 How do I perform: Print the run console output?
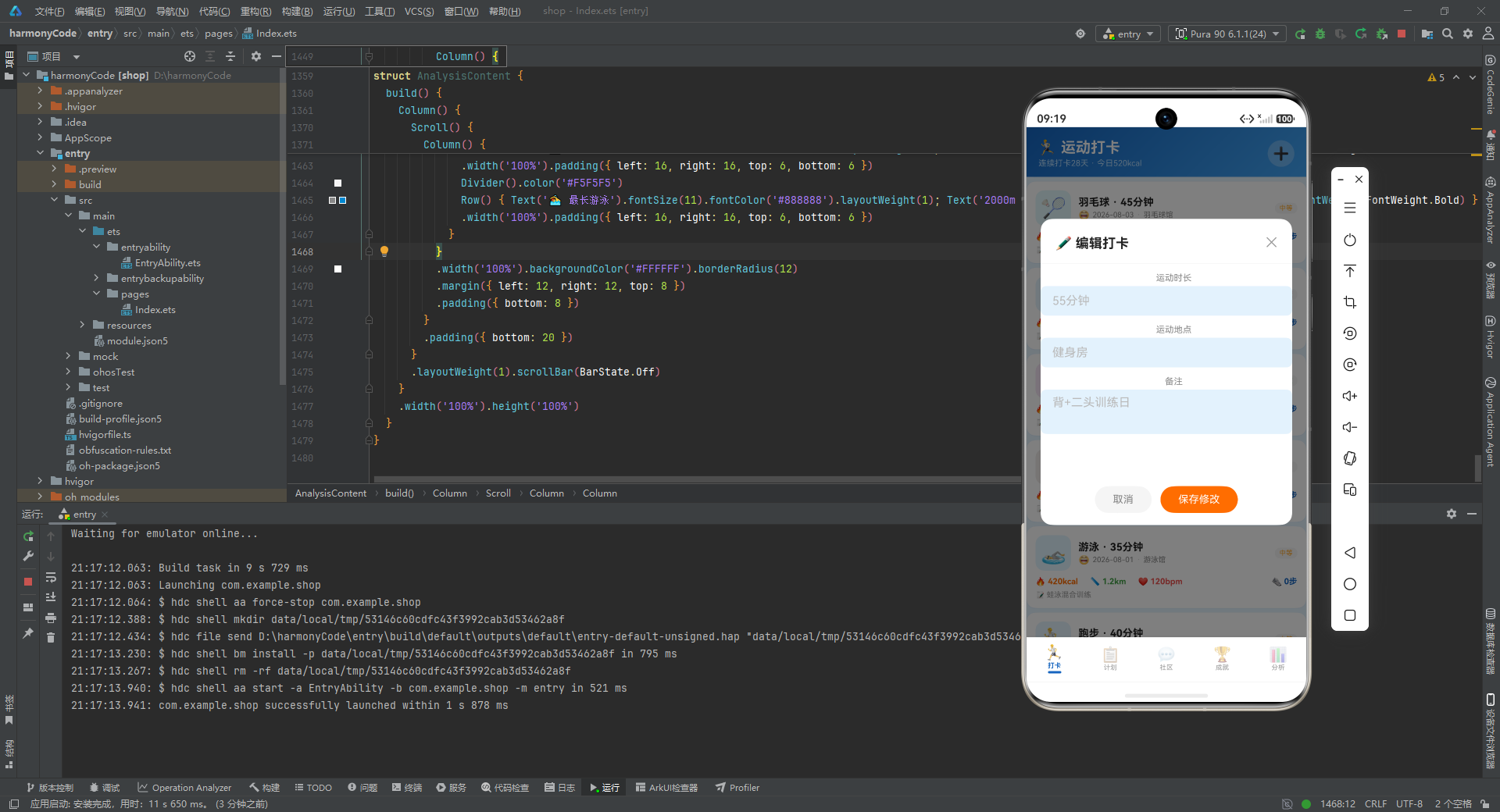(51, 618)
